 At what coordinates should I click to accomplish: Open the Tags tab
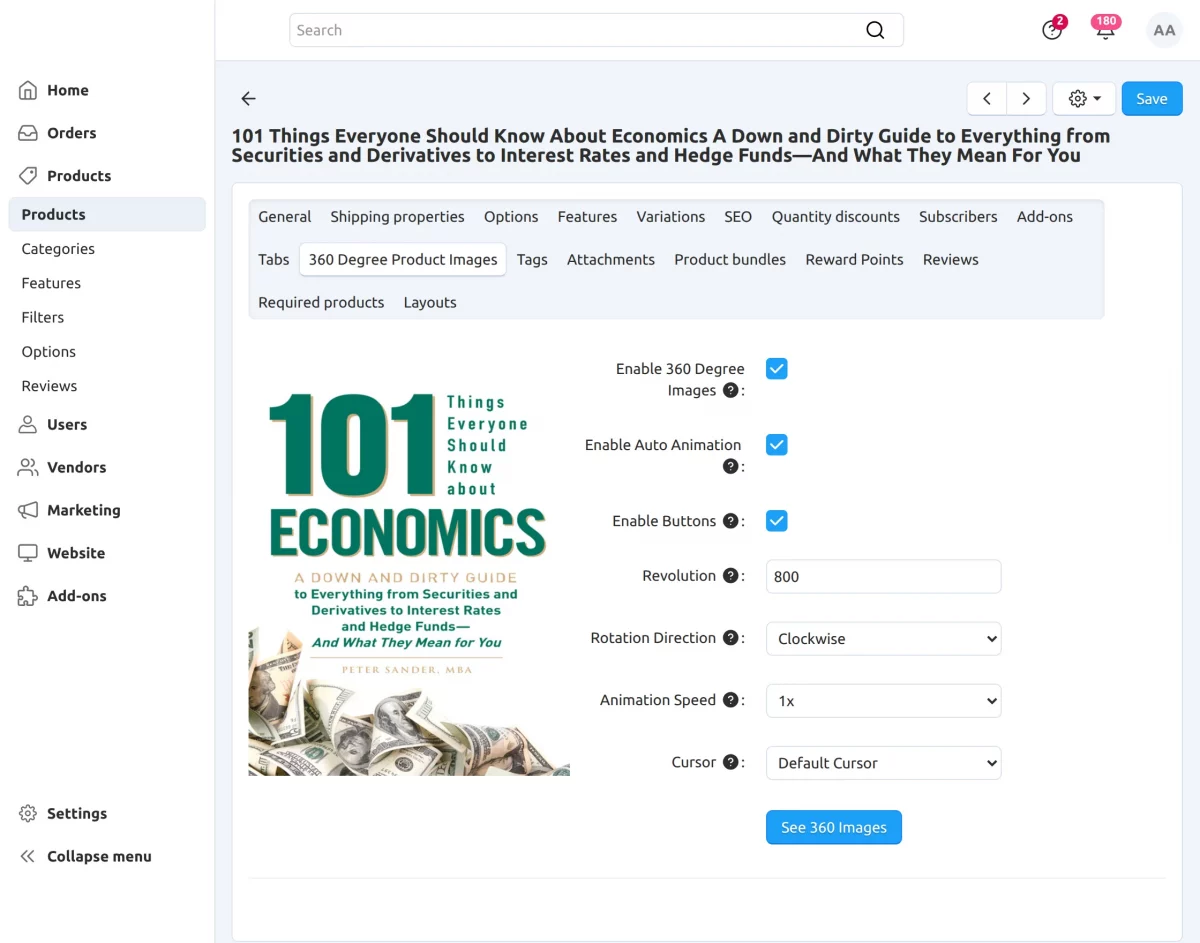(532, 260)
